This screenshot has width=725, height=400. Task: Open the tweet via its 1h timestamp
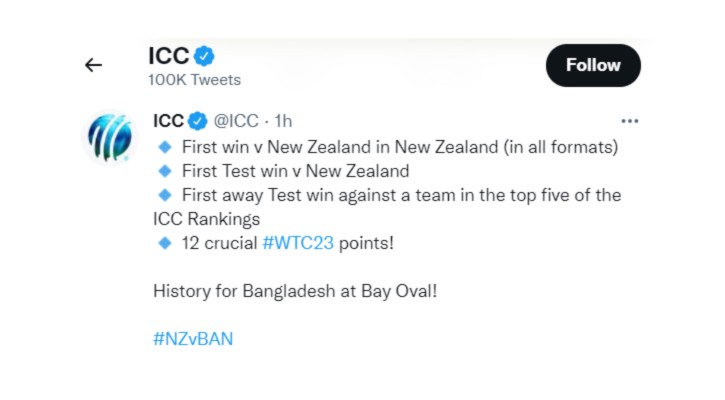click(x=283, y=121)
